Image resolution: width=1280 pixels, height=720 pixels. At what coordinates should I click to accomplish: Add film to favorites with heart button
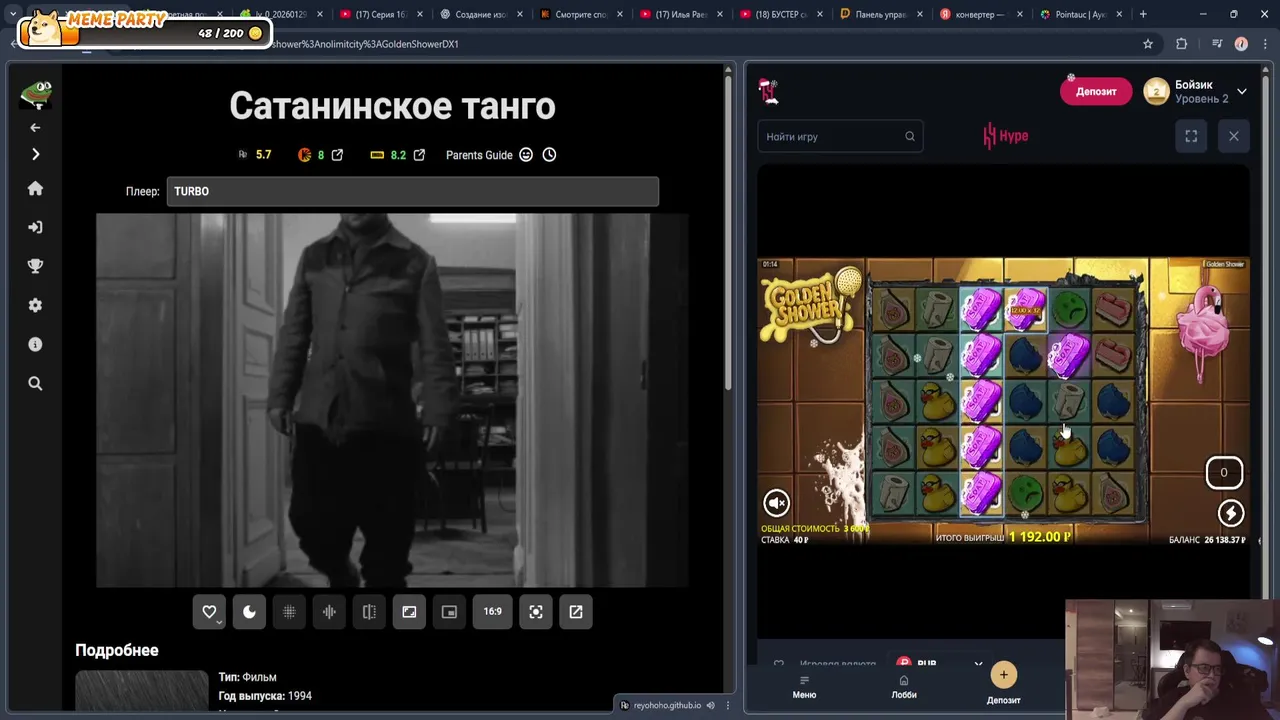point(209,612)
